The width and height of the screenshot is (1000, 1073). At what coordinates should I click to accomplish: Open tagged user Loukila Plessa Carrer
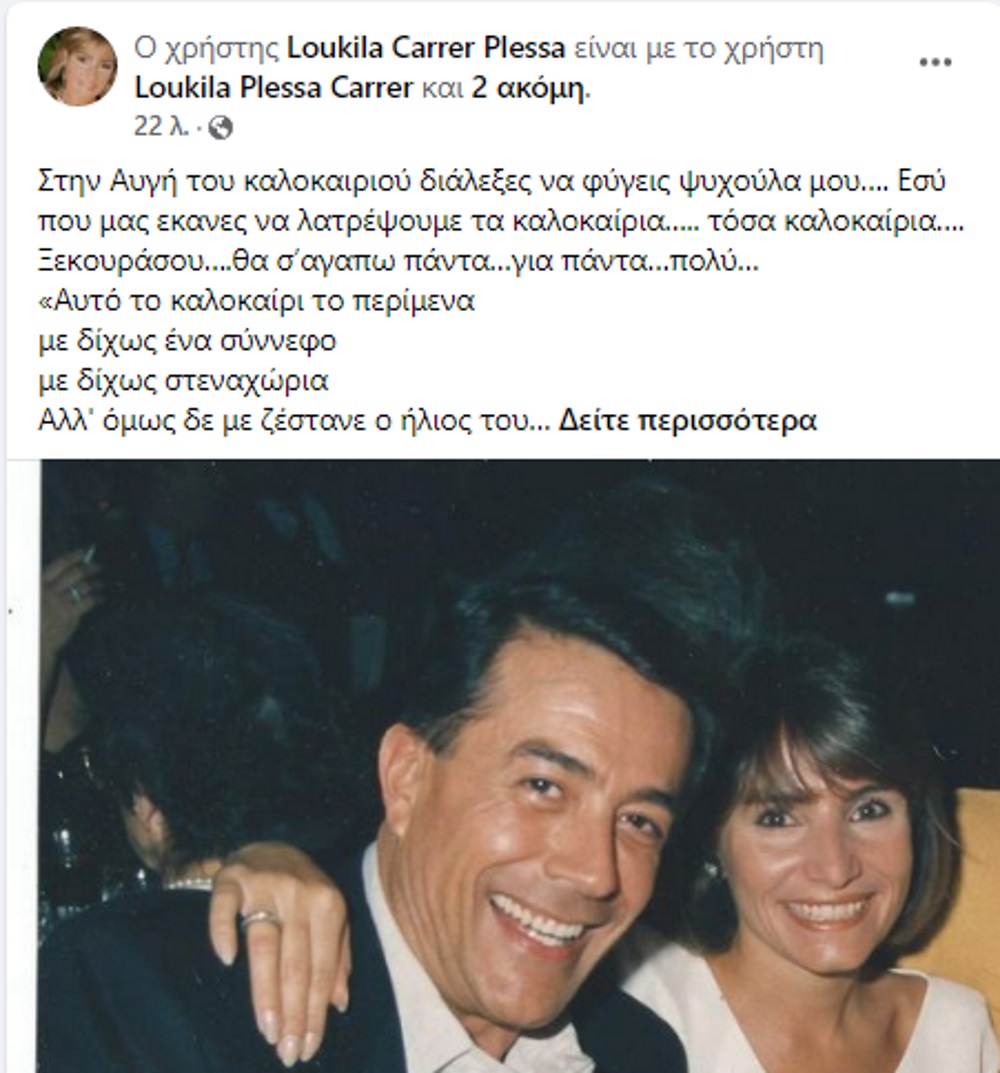point(274,88)
